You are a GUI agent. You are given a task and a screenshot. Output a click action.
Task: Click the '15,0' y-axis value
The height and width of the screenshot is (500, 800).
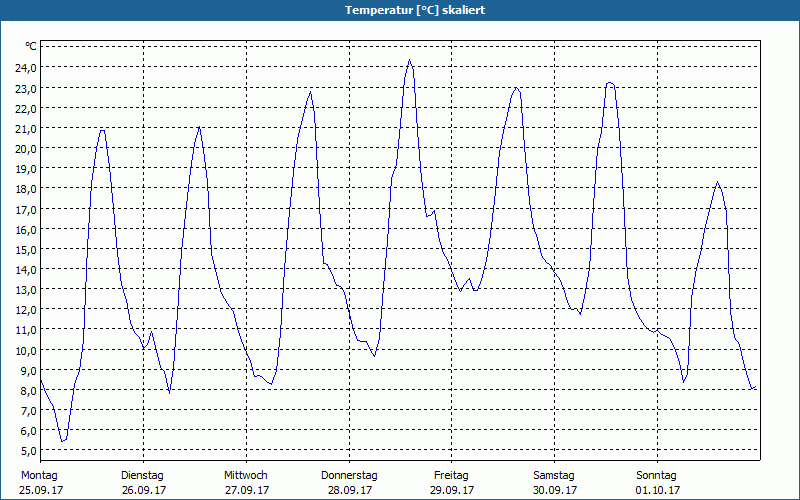pos(25,249)
